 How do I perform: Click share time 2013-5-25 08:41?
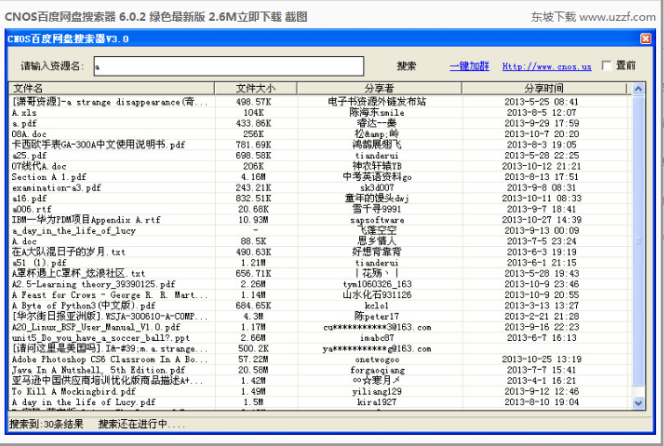pyautogui.click(x=542, y=102)
